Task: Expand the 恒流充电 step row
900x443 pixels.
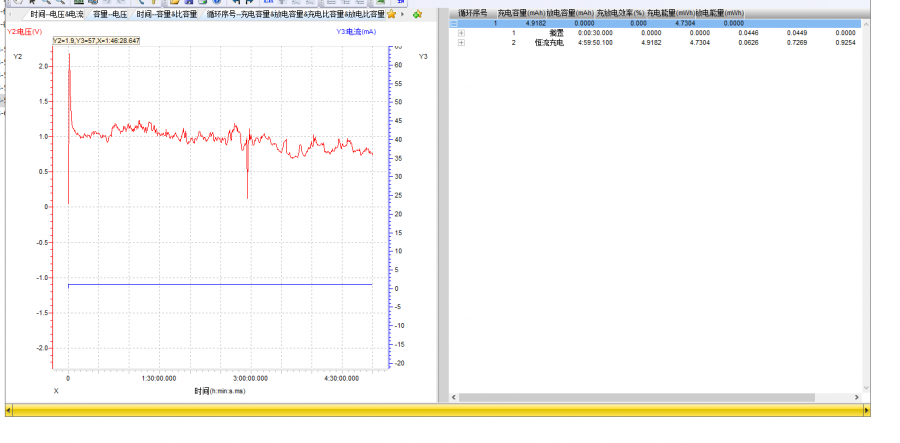Action: pos(461,43)
